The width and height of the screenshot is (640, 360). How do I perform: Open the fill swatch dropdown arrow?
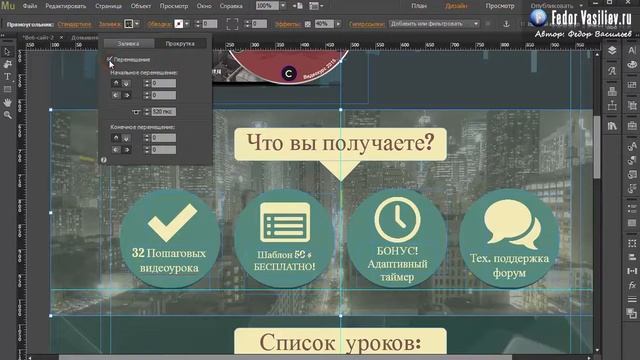(137, 24)
